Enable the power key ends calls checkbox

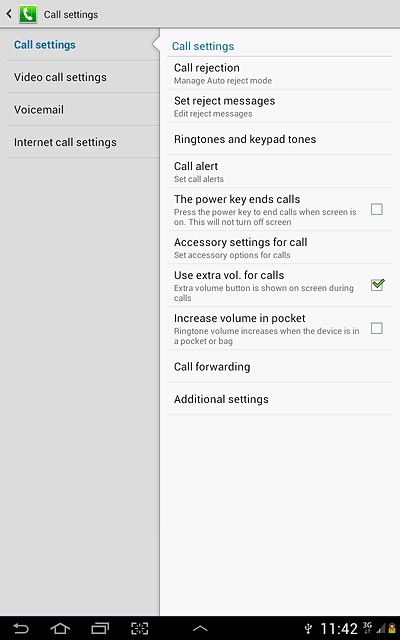376,209
